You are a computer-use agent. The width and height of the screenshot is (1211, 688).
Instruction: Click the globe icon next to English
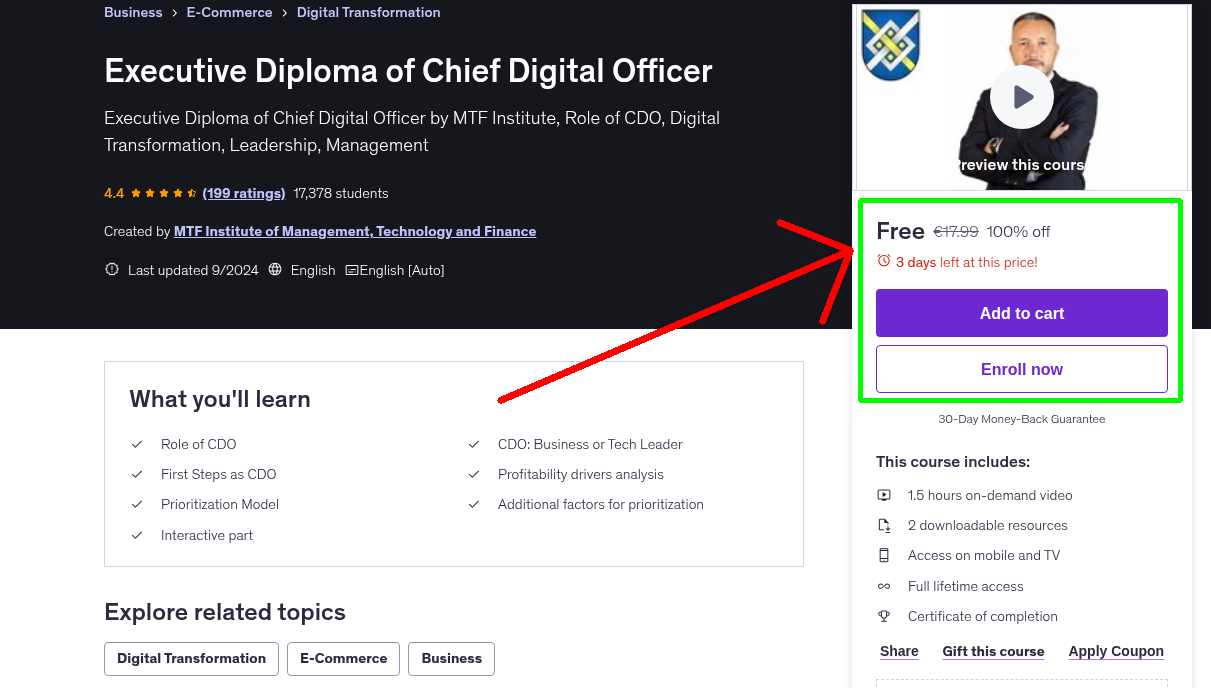coord(274,270)
